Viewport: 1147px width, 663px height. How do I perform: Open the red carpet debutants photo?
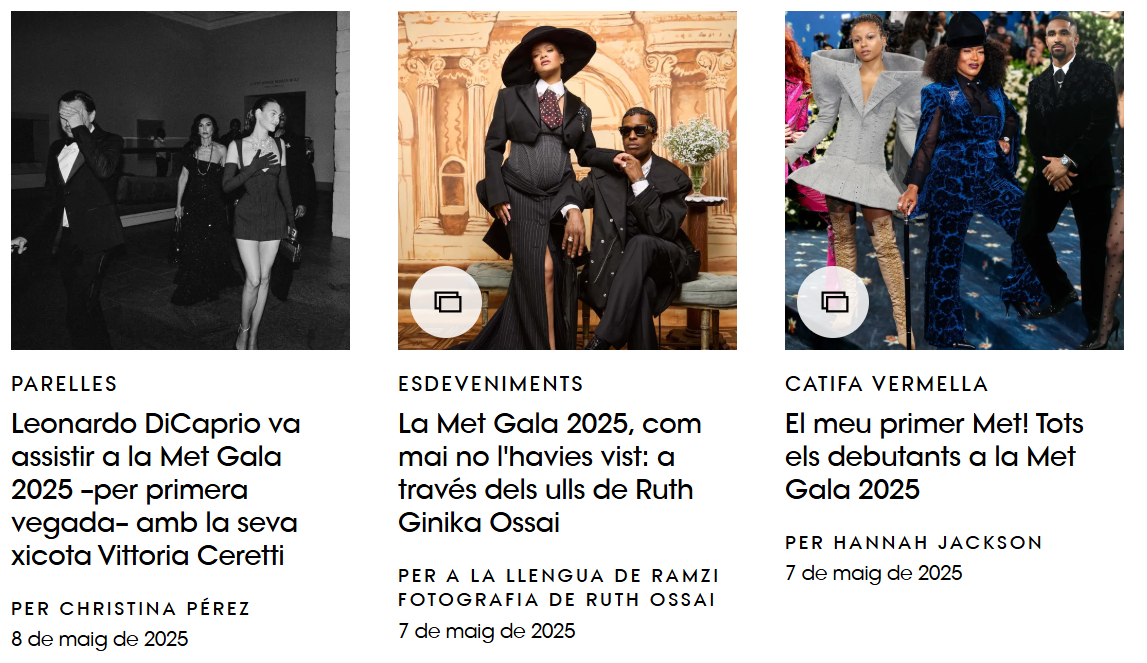955,180
